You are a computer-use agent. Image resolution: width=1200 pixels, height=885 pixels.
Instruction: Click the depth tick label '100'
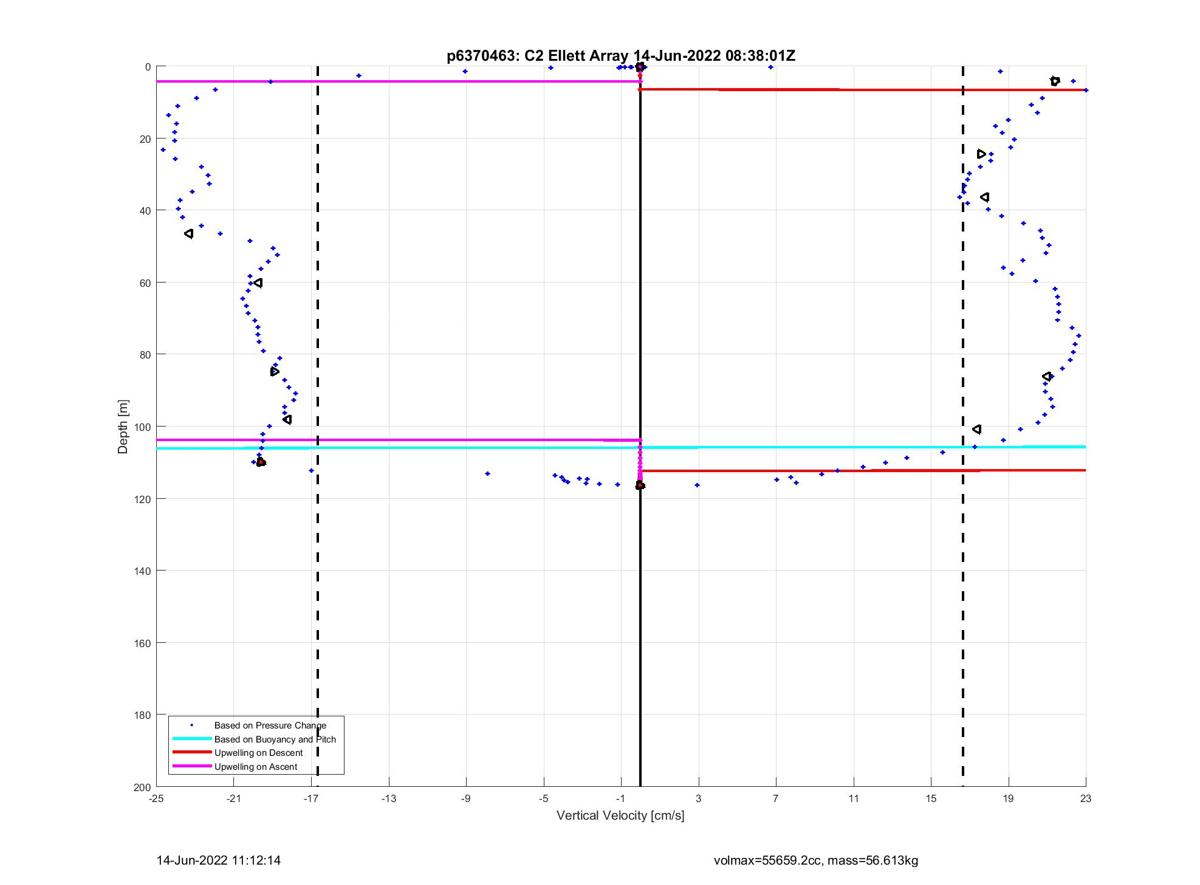pos(142,427)
